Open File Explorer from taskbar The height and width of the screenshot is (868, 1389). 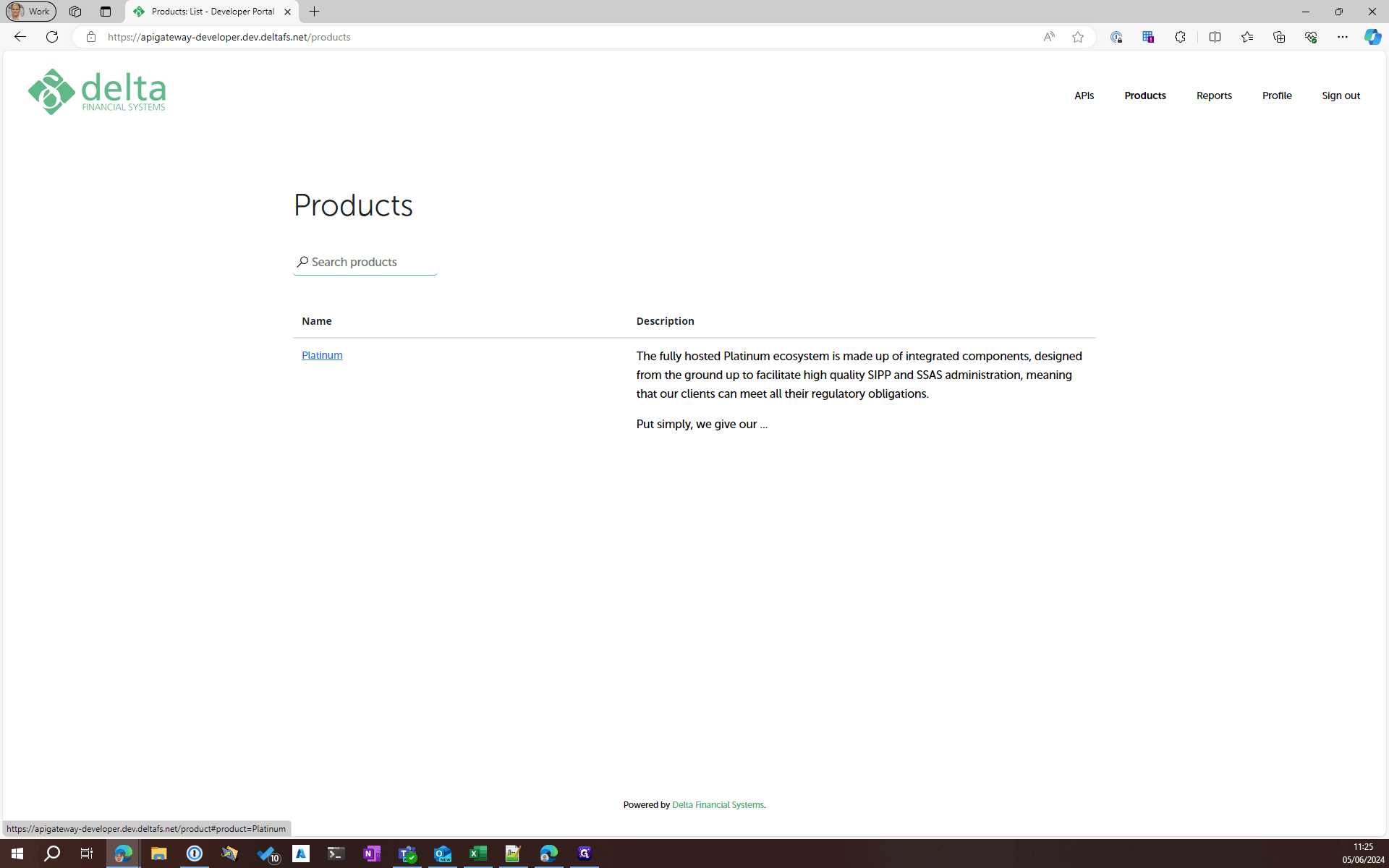point(158,854)
